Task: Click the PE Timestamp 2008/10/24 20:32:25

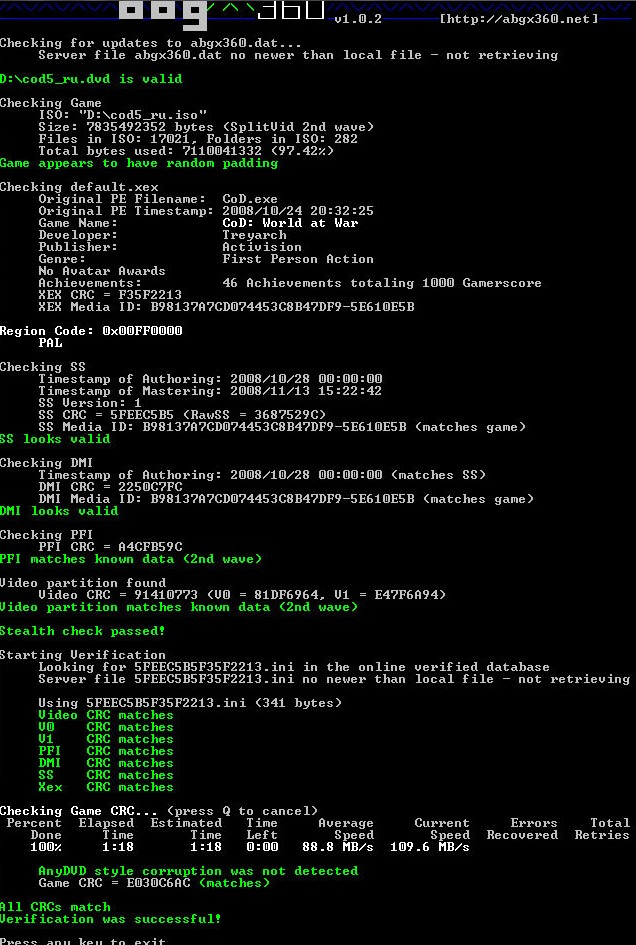Action: (298, 211)
